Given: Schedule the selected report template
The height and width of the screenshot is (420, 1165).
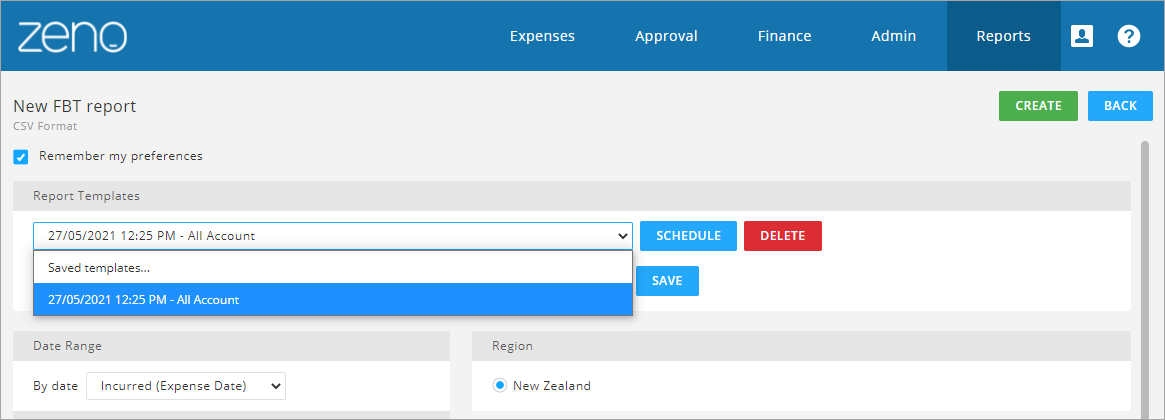Looking at the screenshot, I should click(x=688, y=236).
